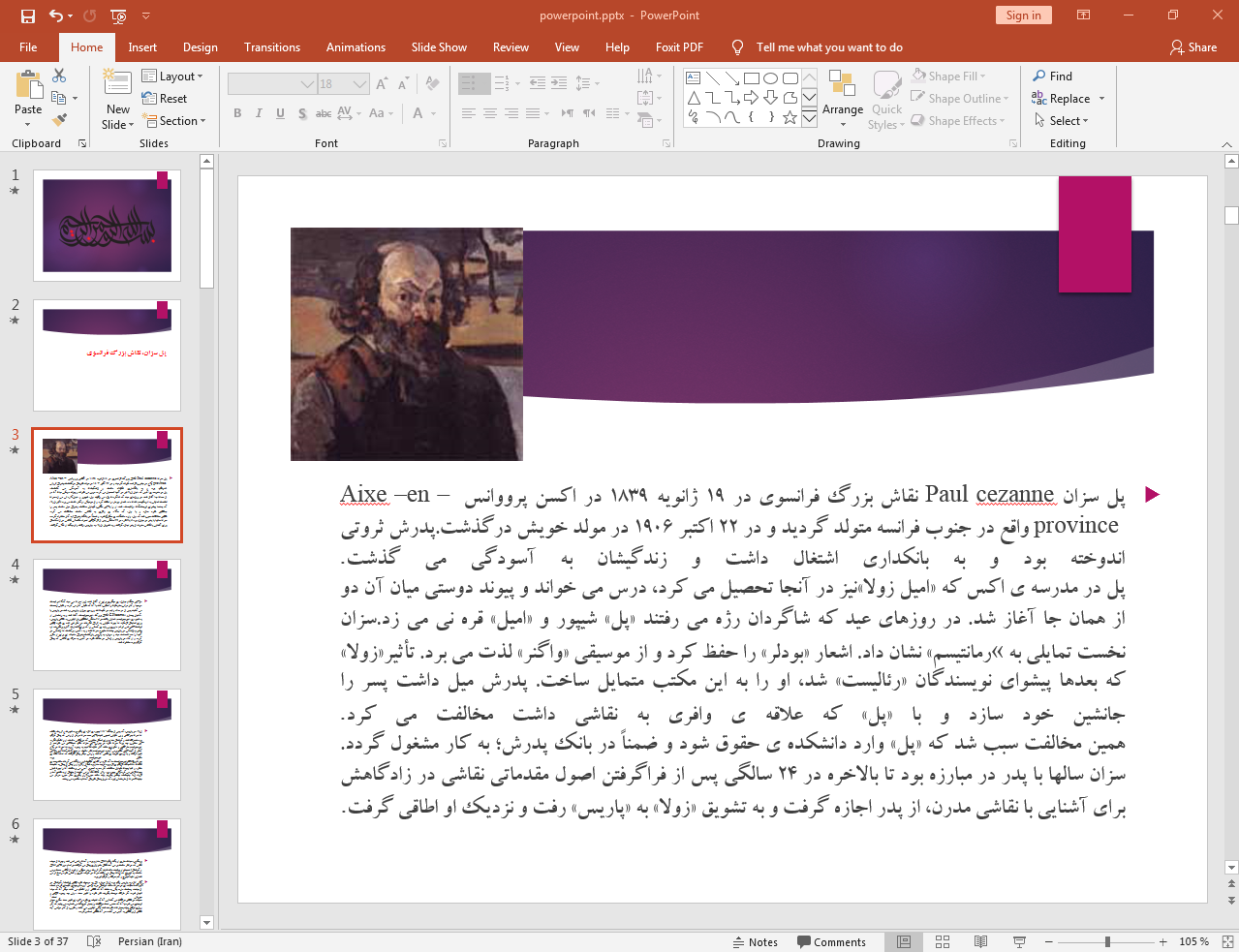Open the Select dropdown in Editing

click(1062, 120)
